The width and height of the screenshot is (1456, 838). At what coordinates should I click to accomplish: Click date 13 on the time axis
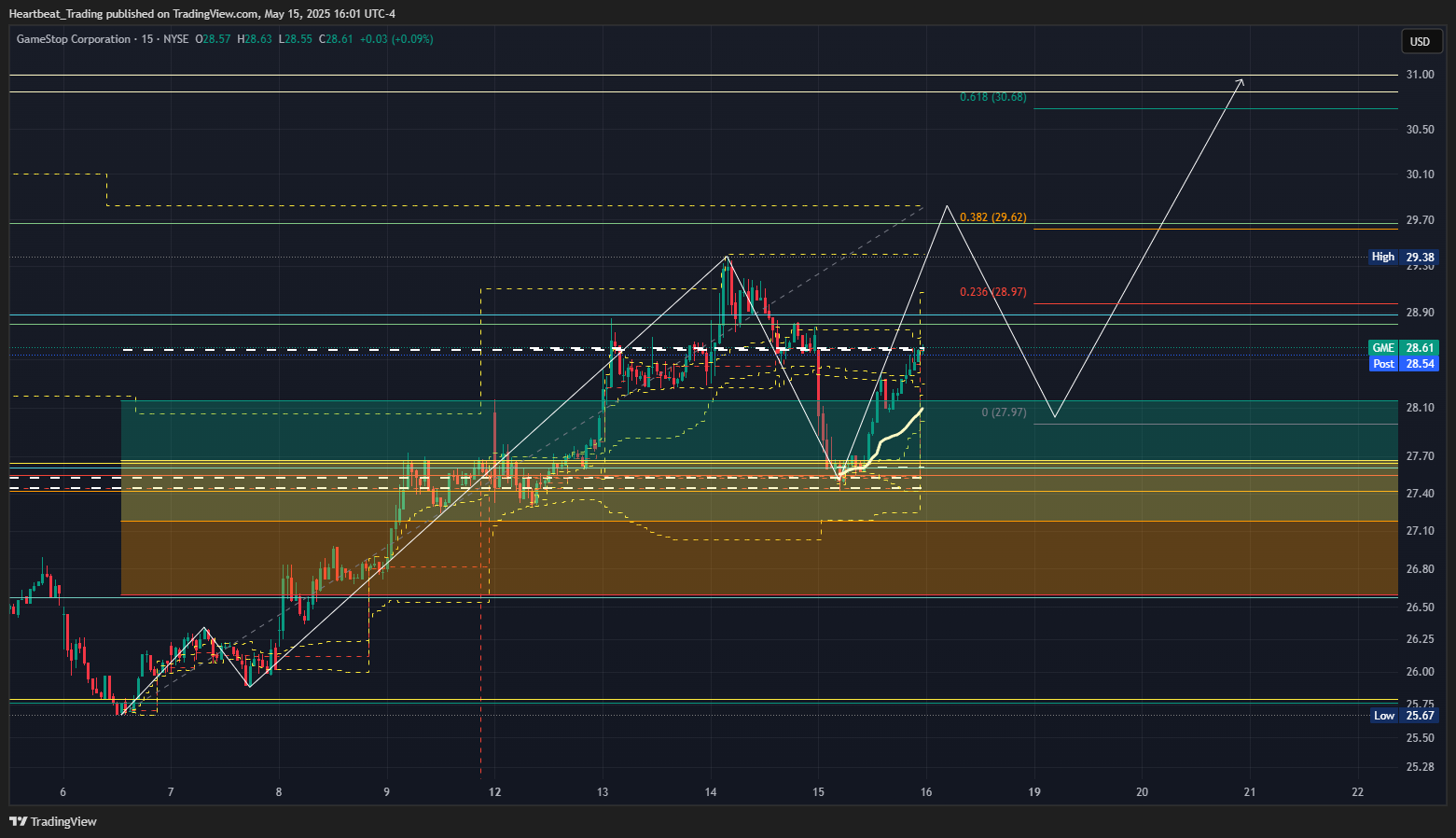[603, 792]
